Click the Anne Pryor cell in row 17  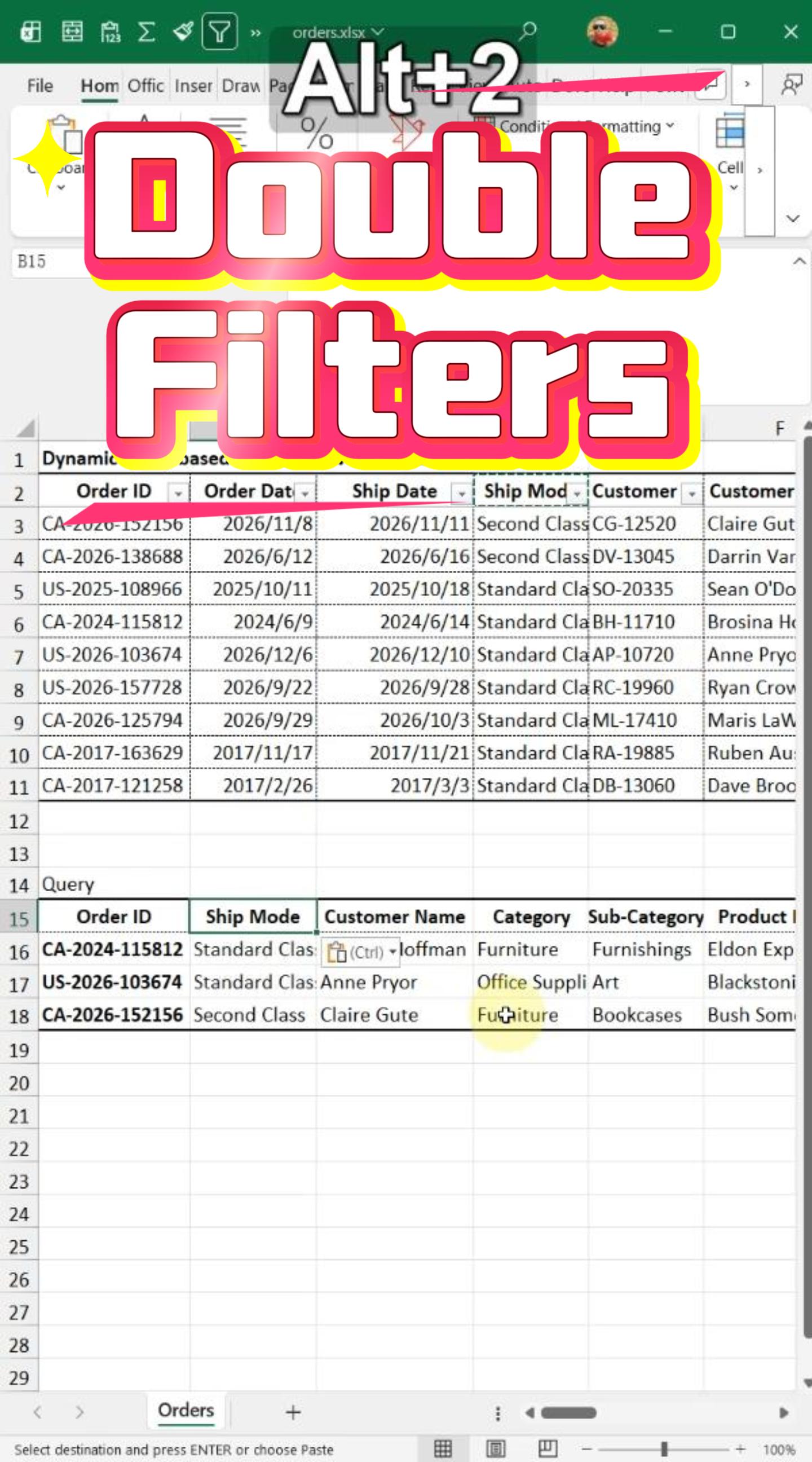[394, 983]
